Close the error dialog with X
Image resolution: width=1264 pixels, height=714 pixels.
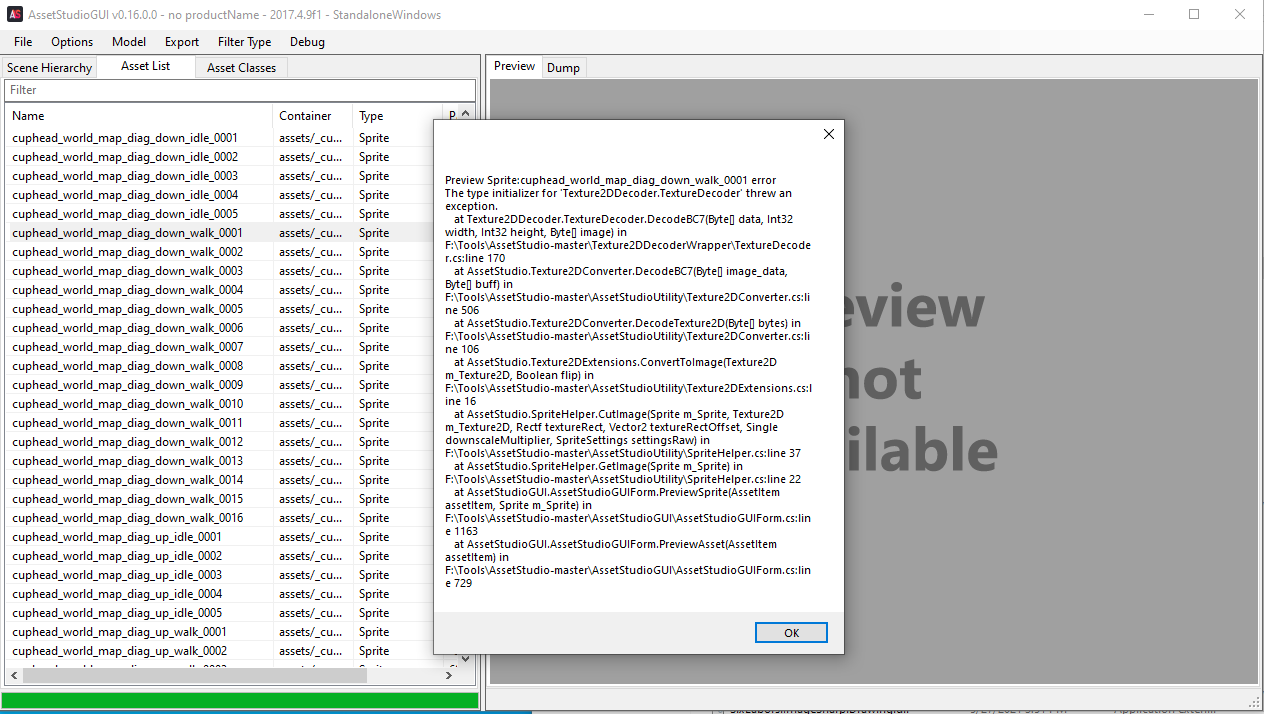pyautogui.click(x=828, y=134)
